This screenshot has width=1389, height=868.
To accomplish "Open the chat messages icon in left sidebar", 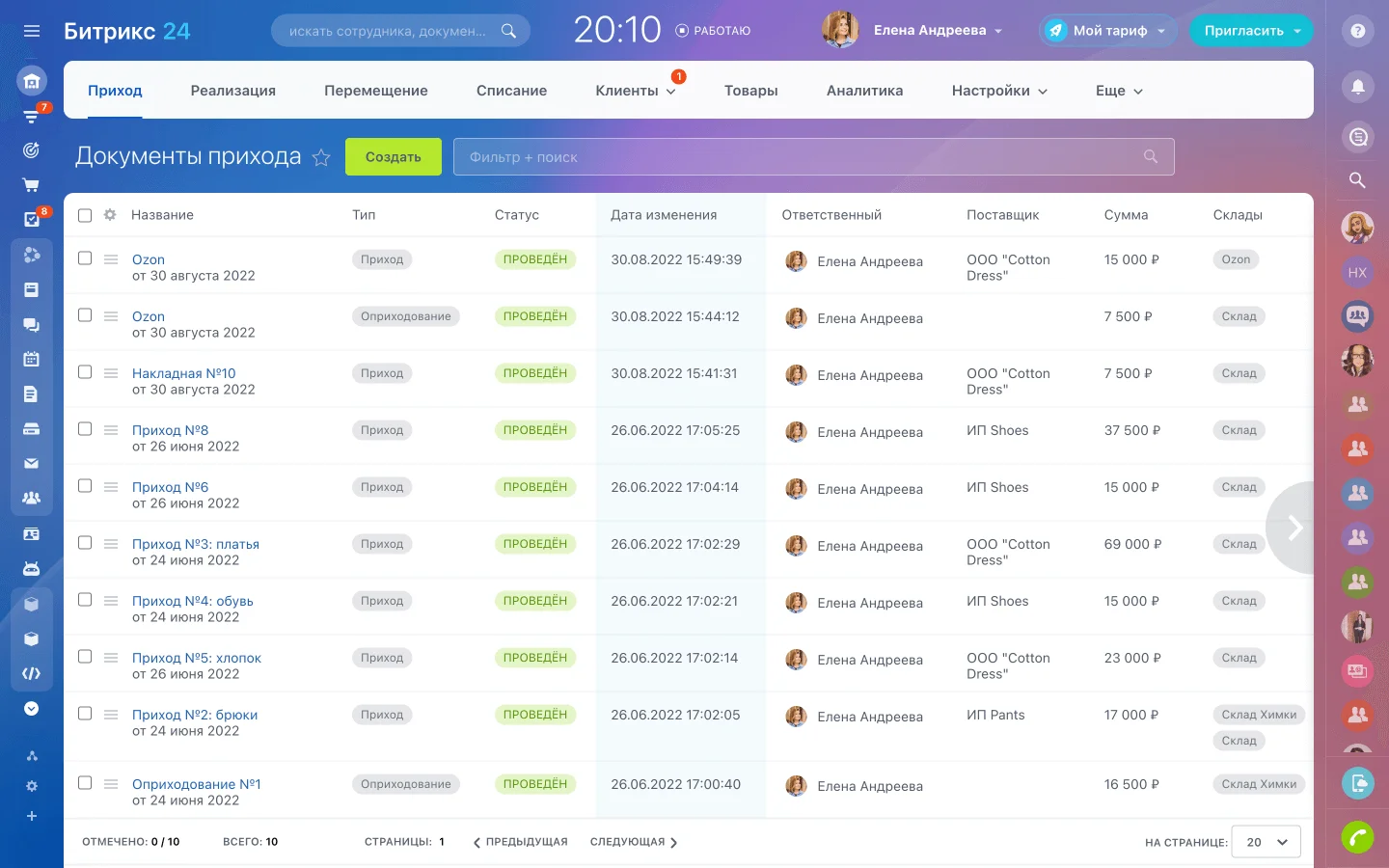I will [x=32, y=324].
